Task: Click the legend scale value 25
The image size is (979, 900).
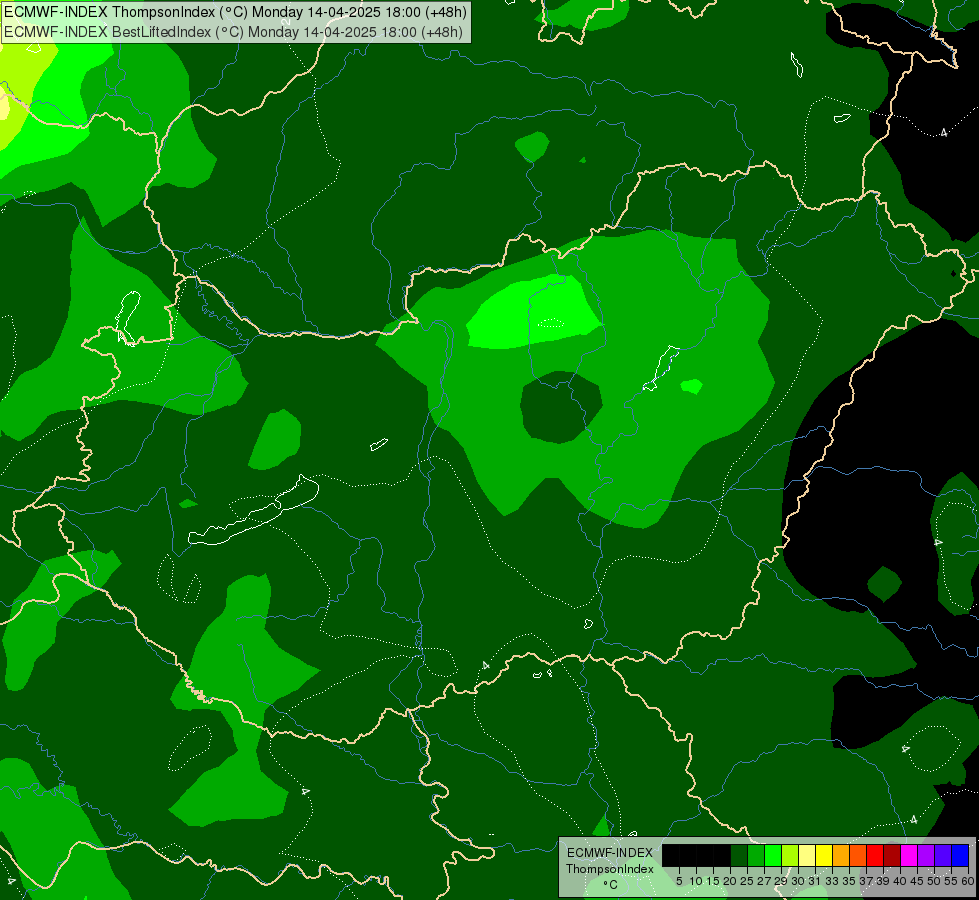Action: pos(747,881)
